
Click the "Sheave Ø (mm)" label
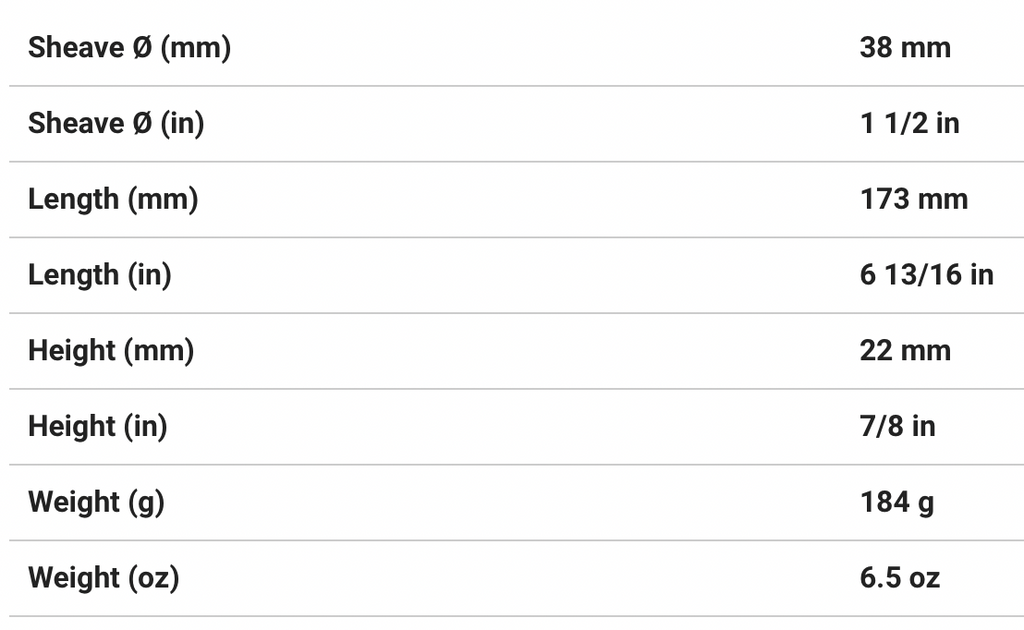129,47
